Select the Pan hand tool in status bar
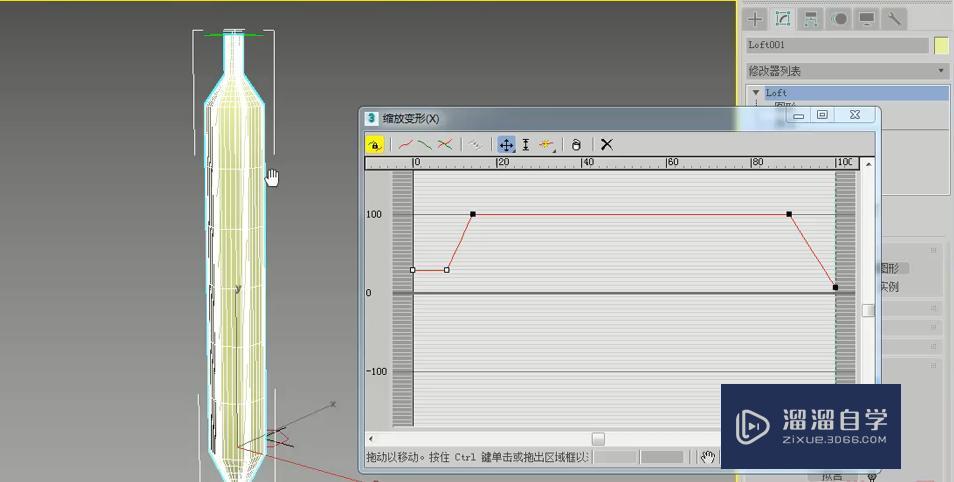The height and width of the screenshot is (482, 954). tap(707, 457)
